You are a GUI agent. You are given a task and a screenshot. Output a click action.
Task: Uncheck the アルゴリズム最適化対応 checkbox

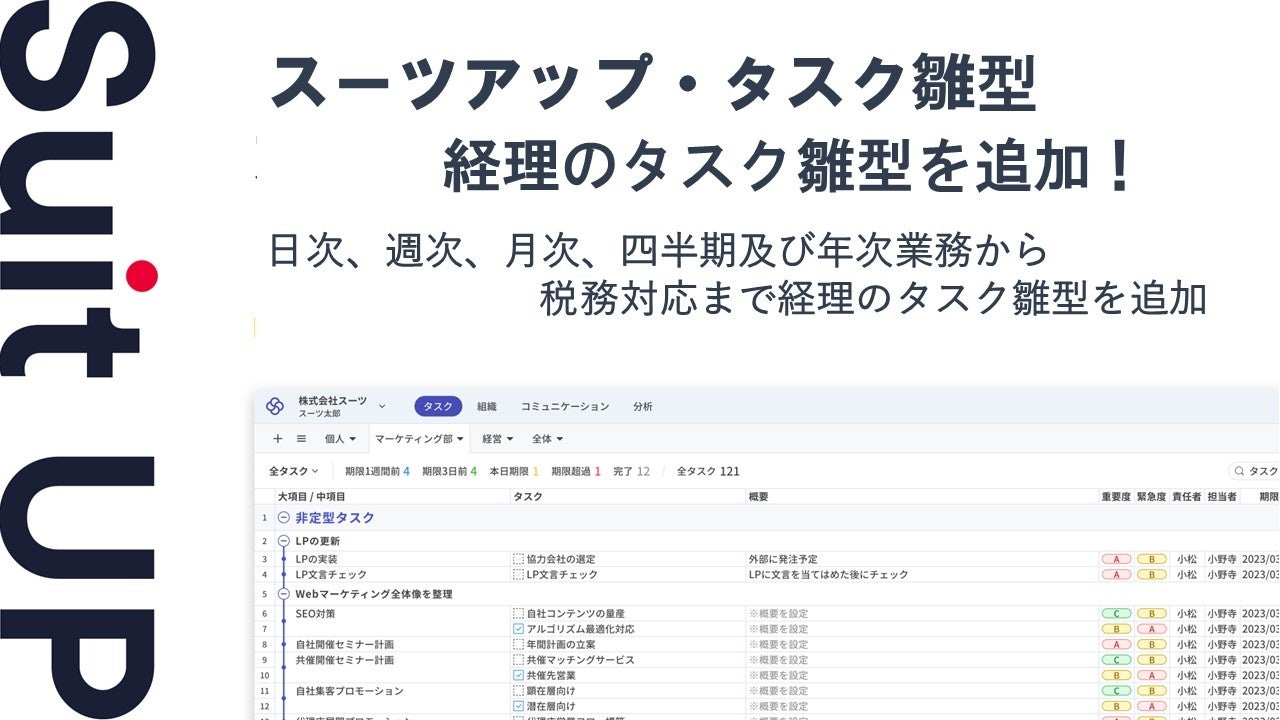[x=518, y=629]
